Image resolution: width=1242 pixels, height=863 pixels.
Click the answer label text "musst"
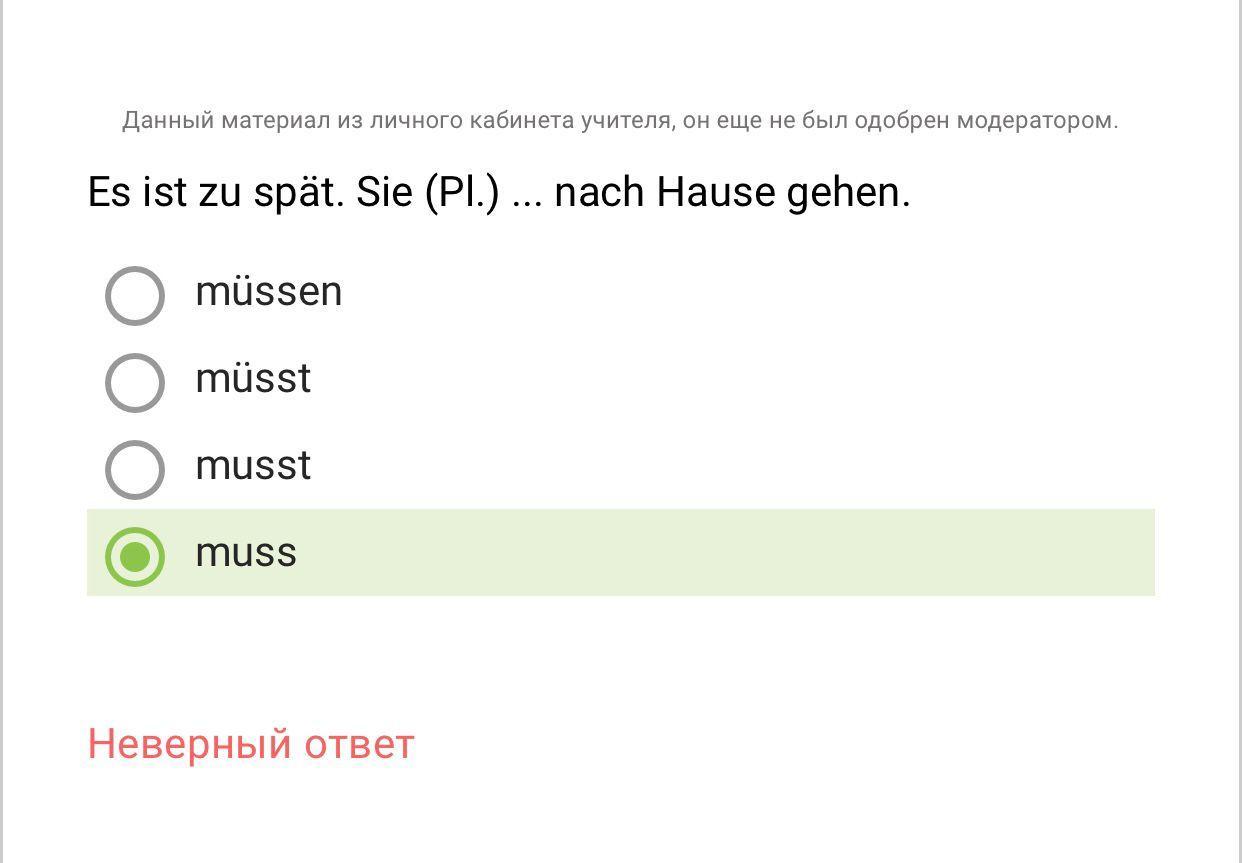(253, 466)
